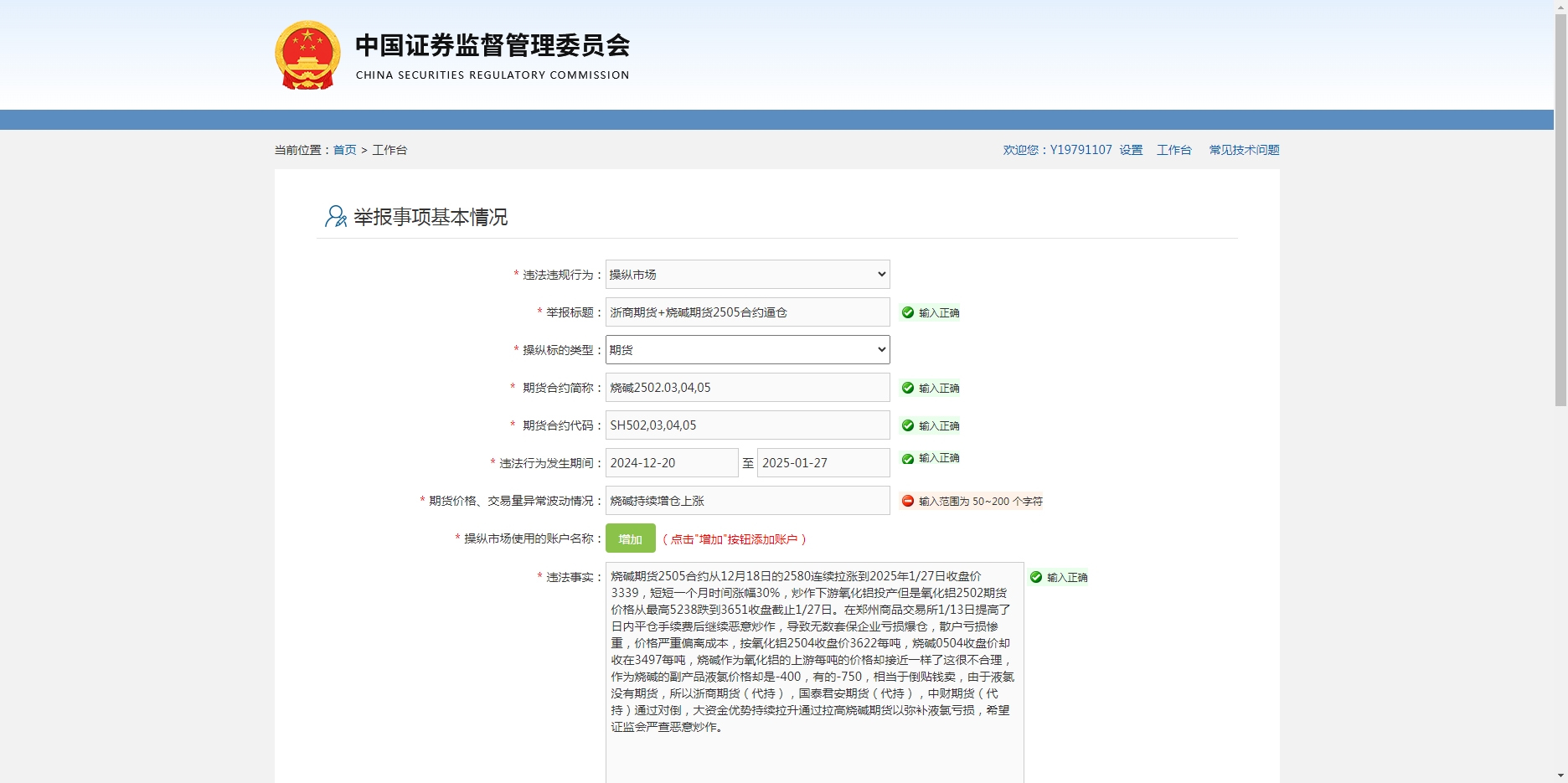Click the green 增加 button
Image resolution: width=1568 pixels, height=783 pixels.
click(x=630, y=538)
